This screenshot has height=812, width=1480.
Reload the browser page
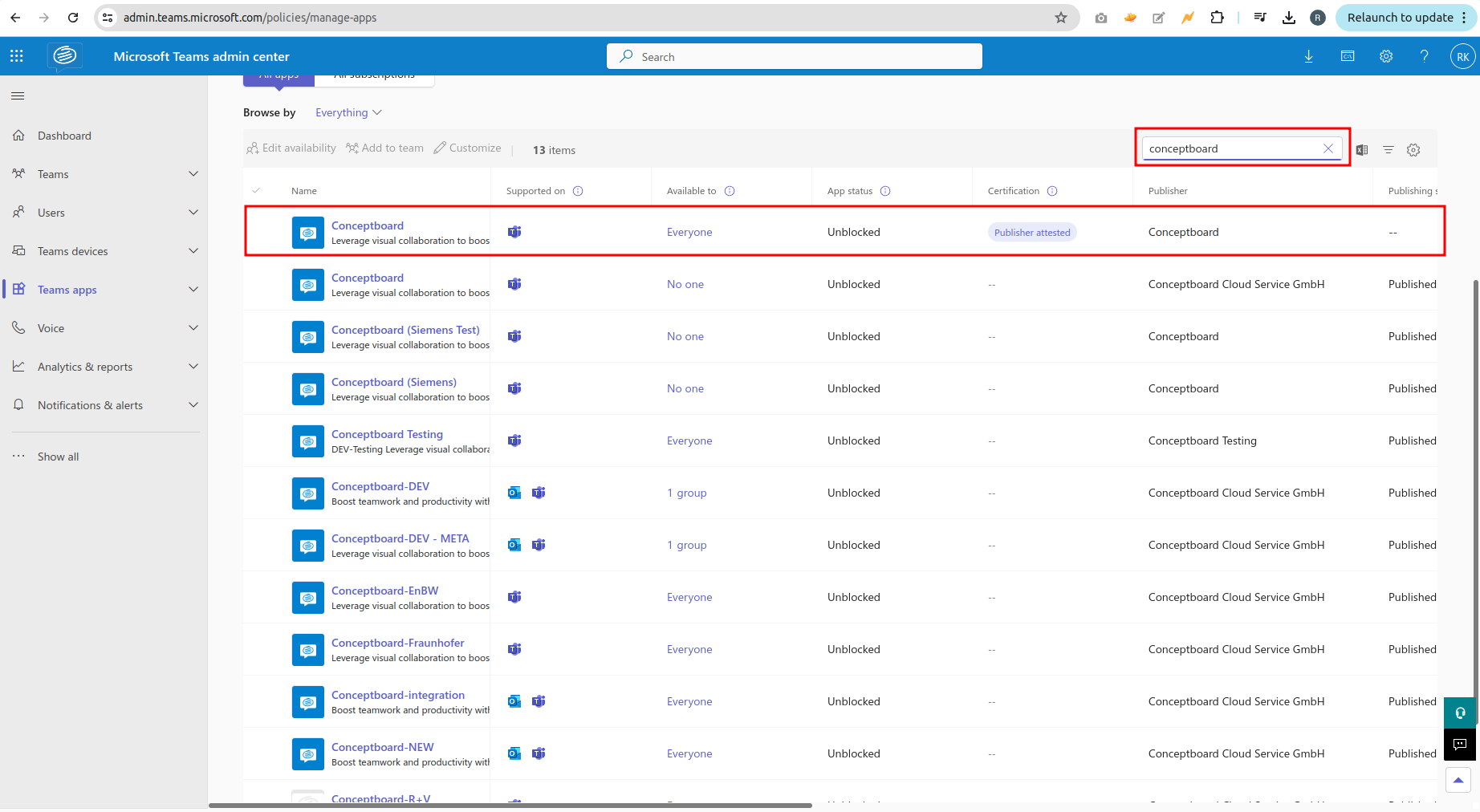tap(73, 18)
